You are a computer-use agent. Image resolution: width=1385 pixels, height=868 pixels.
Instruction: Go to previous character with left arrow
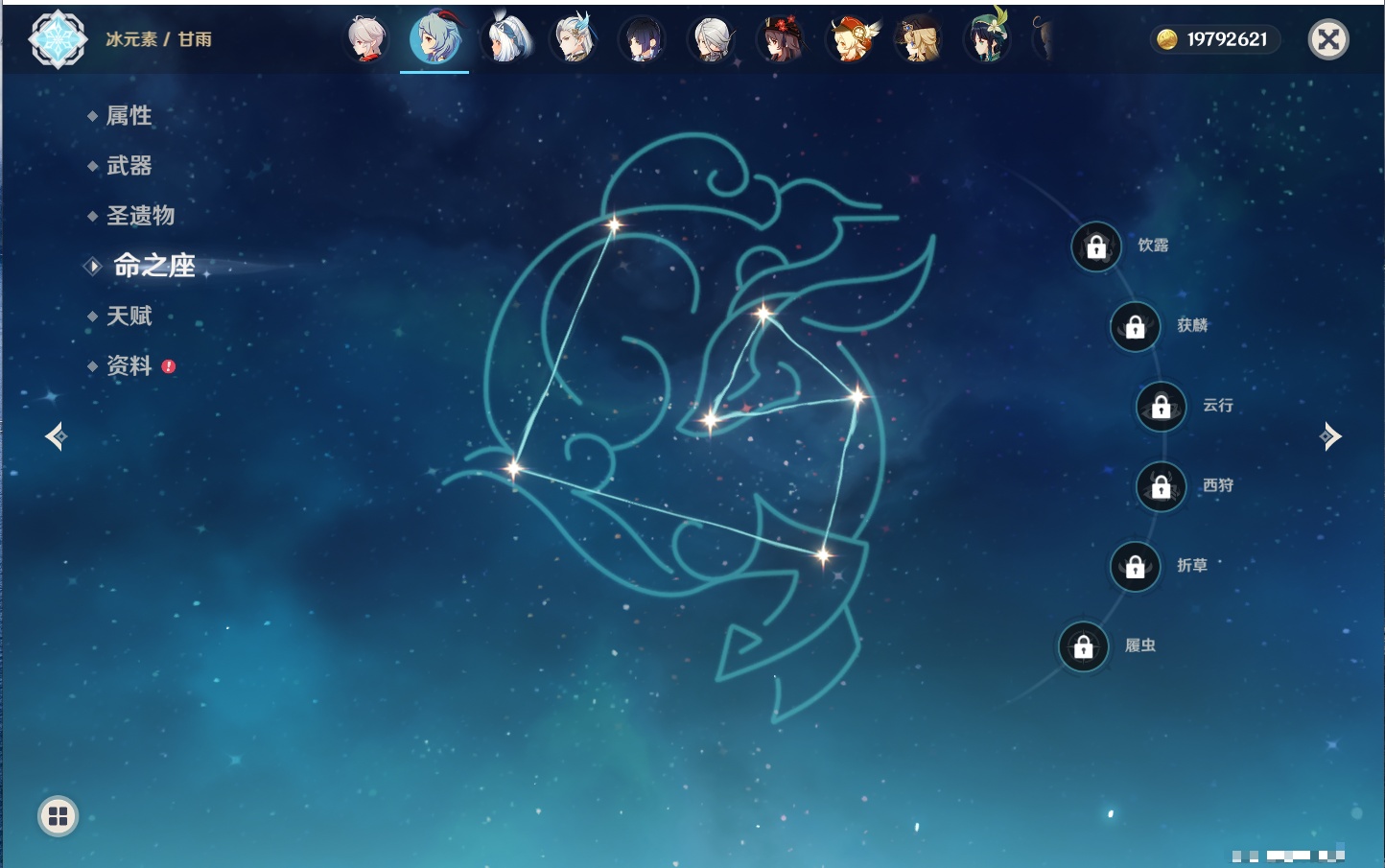coord(56,436)
